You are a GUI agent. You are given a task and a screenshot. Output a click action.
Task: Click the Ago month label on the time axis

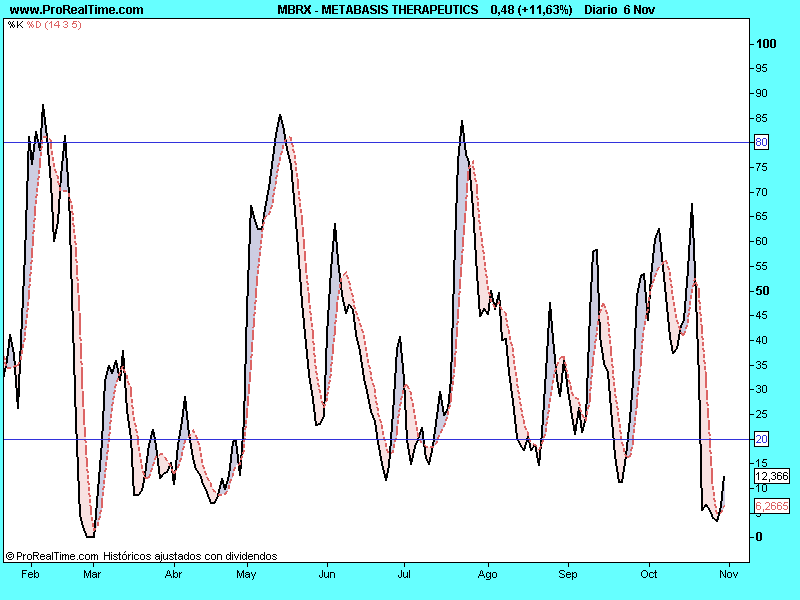(487, 574)
